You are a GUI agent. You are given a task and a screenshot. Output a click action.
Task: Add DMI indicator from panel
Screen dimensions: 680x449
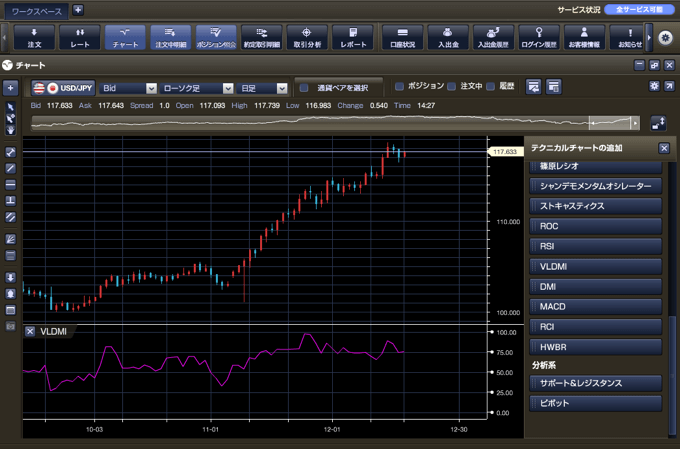tap(596, 287)
